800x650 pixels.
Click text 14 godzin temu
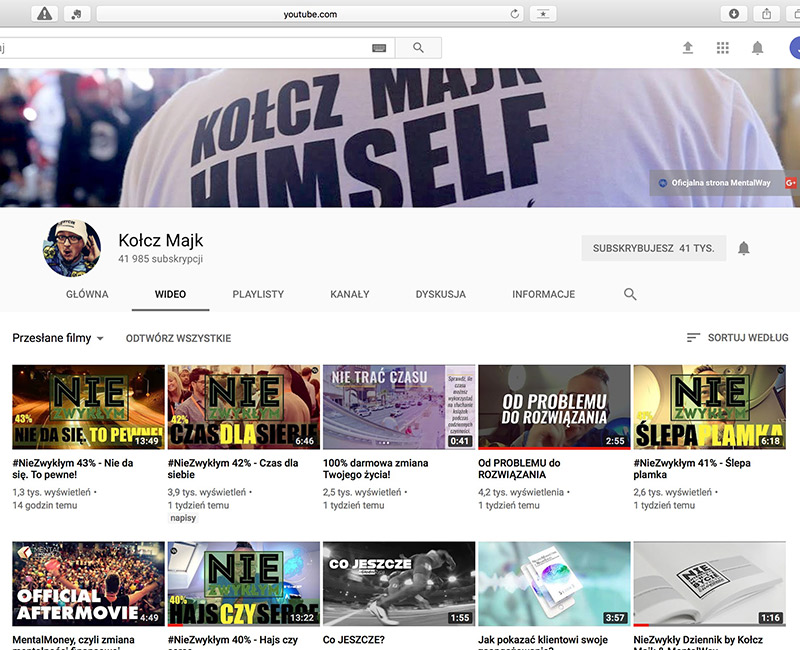tap(45, 506)
